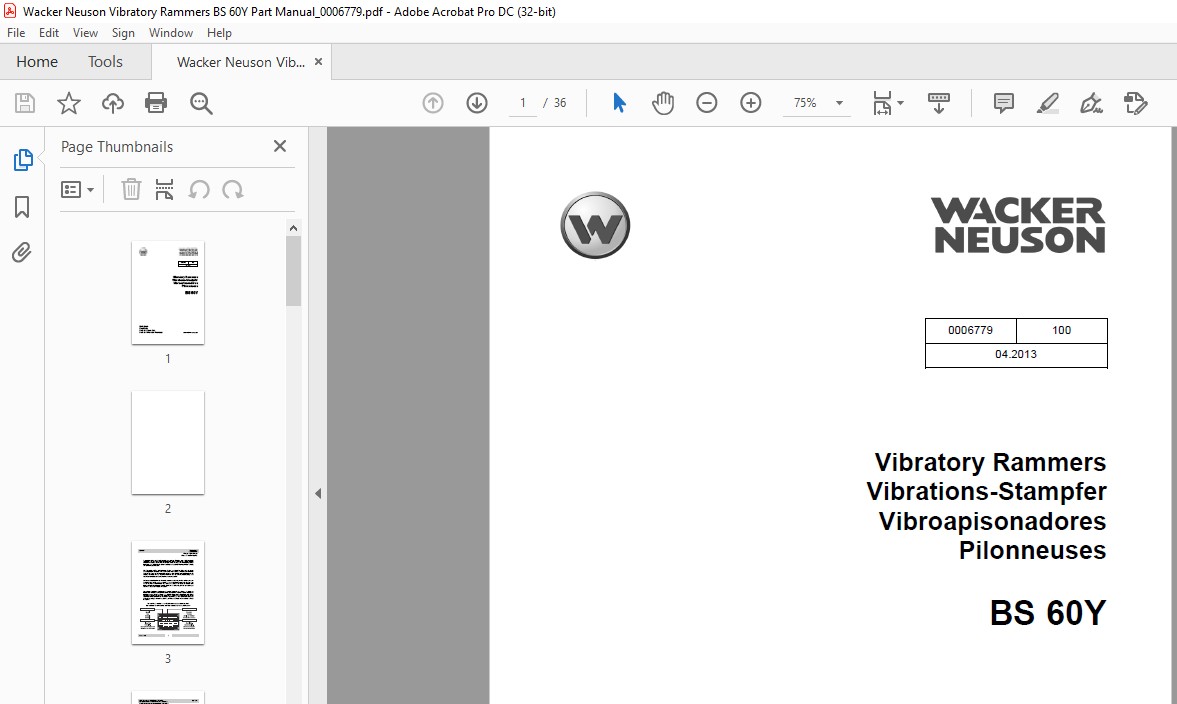The height and width of the screenshot is (704, 1177).
Task: Click the 'Vibroapisonadores' title line
Action: click(x=992, y=521)
